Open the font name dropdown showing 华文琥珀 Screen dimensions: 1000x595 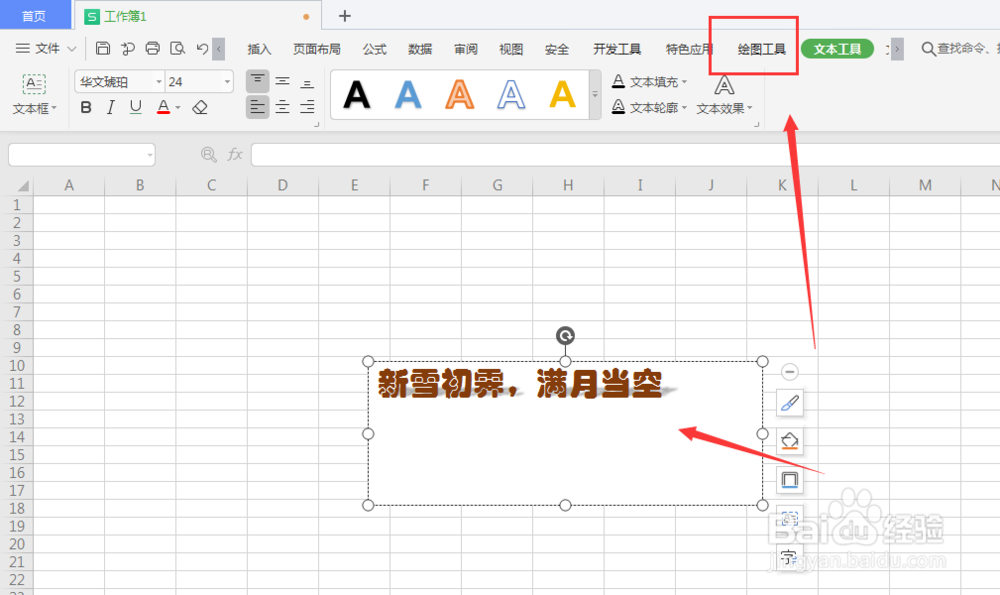coord(159,81)
